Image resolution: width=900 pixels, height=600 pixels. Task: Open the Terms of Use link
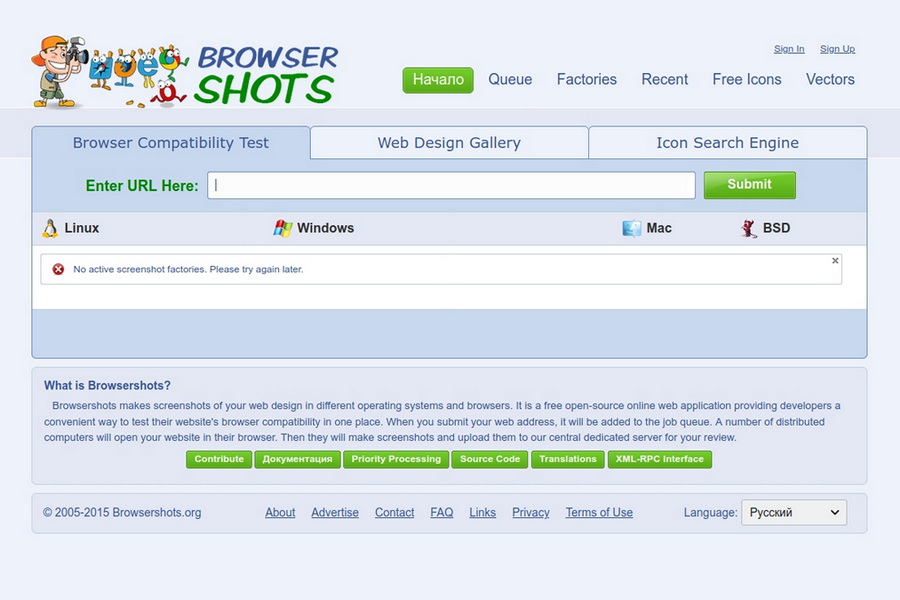[599, 512]
